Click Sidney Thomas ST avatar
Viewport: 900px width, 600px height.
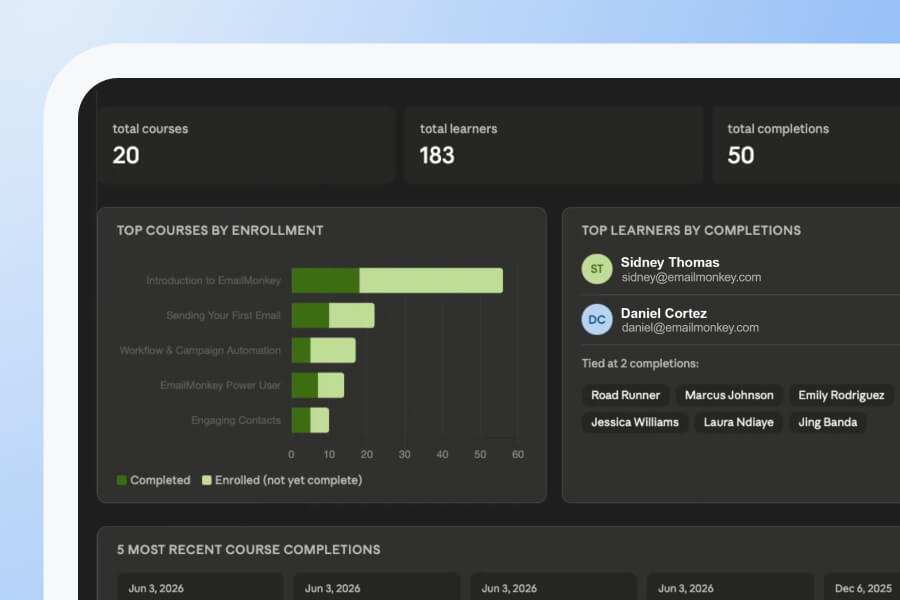597,269
